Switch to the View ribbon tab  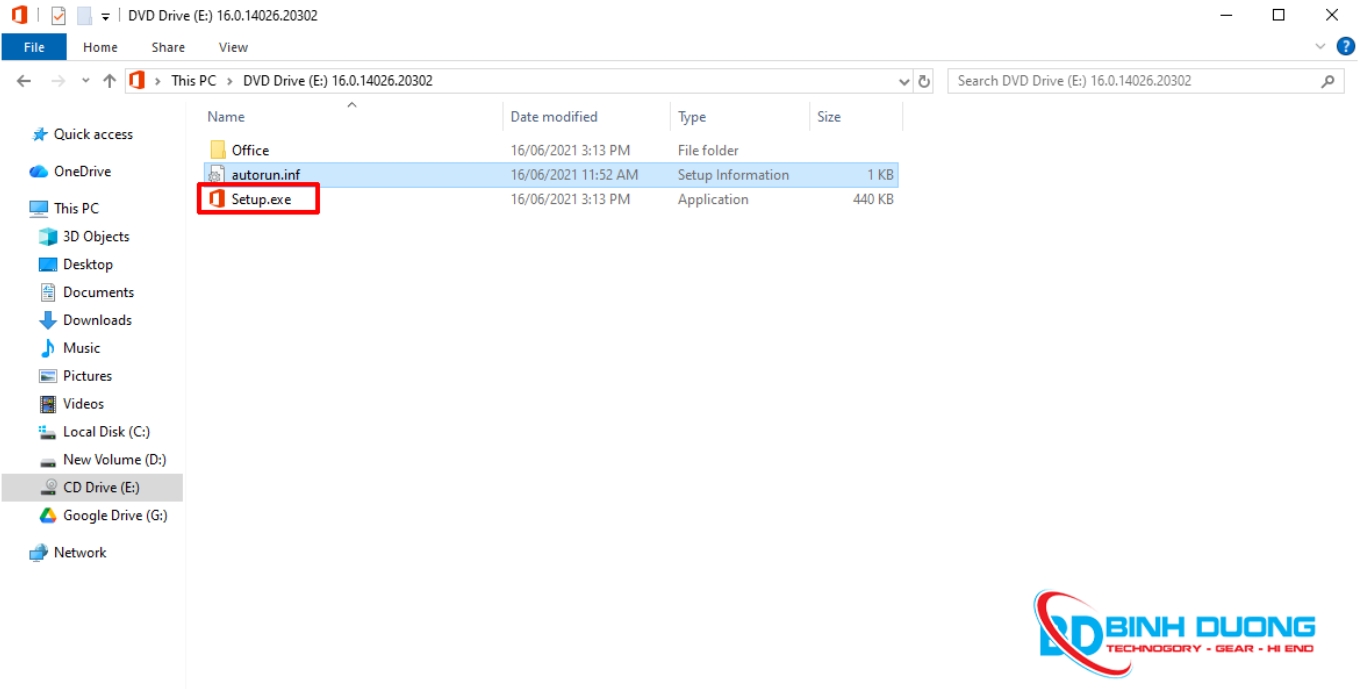233,47
